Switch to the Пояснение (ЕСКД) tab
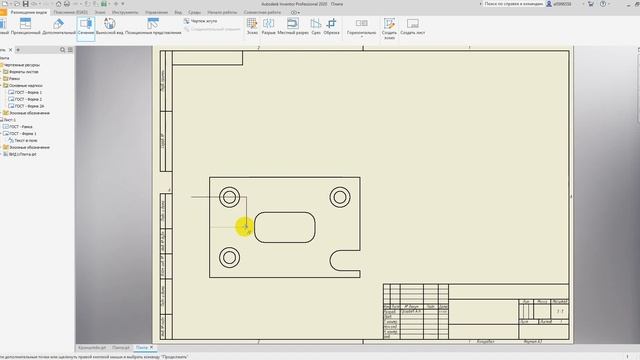Viewport: 640px width, 360px height. point(71,12)
